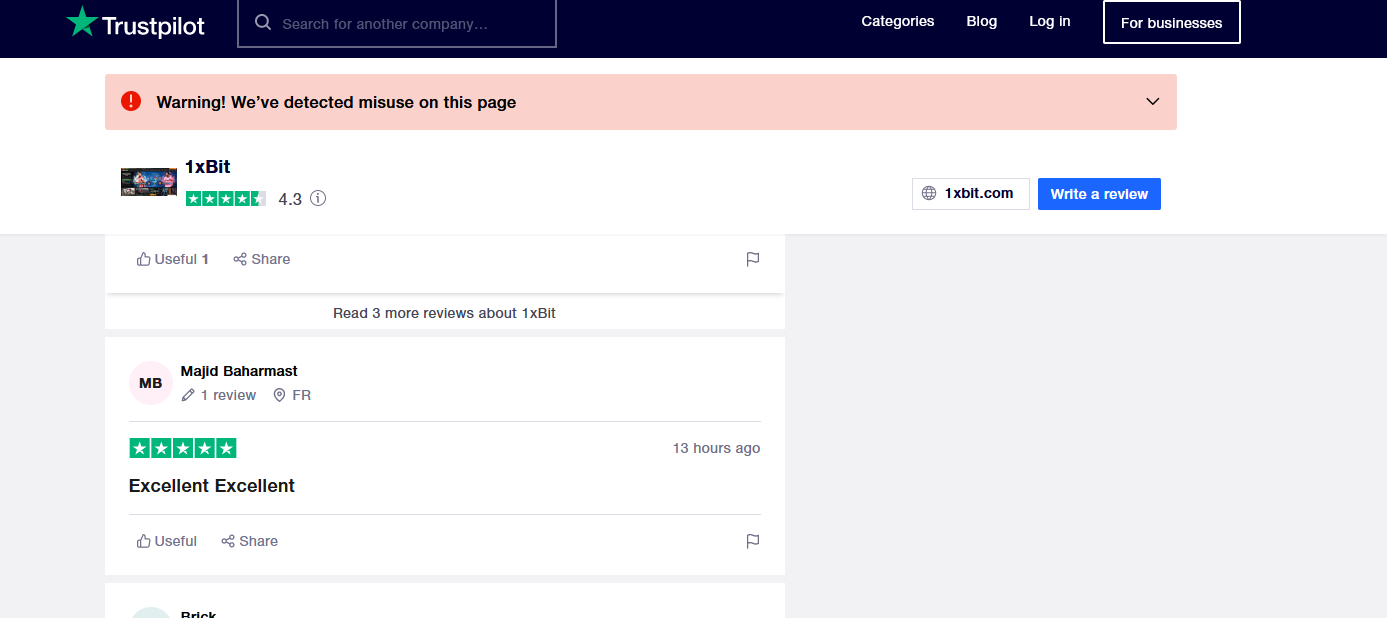This screenshot has height=618, width=1387.
Task: Read the misuse warning message
Action: (336, 102)
